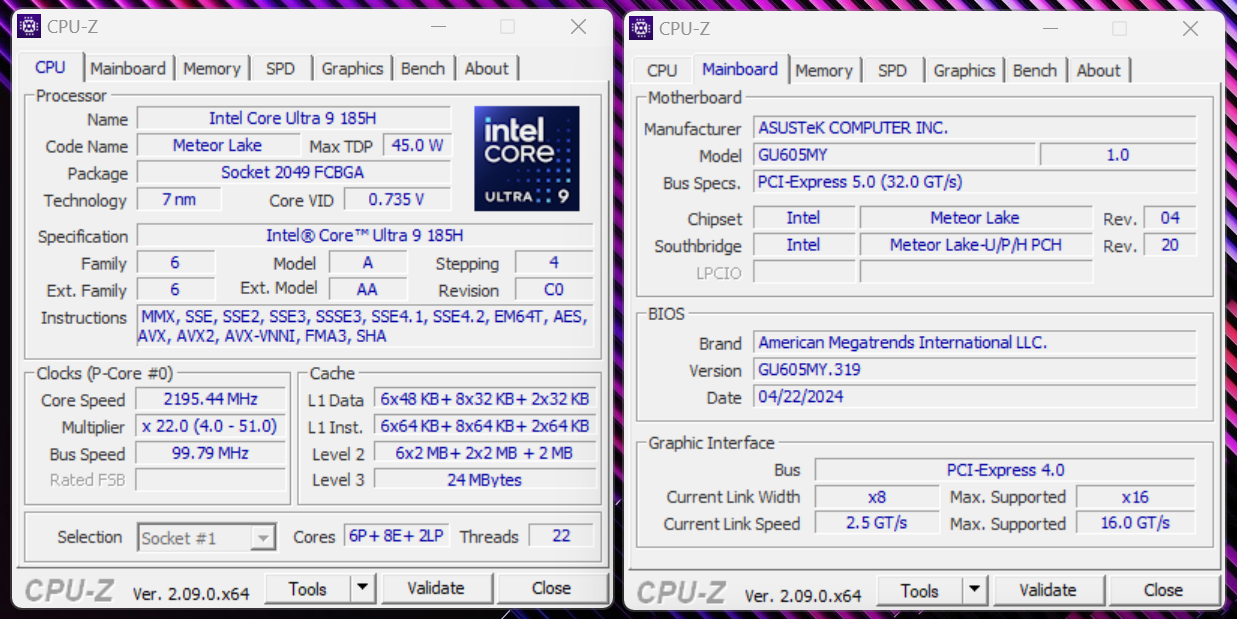This screenshot has width=1237, height=619.
Task: Click the Core VID value '0.735 V'
Action: tap(397, 200)
